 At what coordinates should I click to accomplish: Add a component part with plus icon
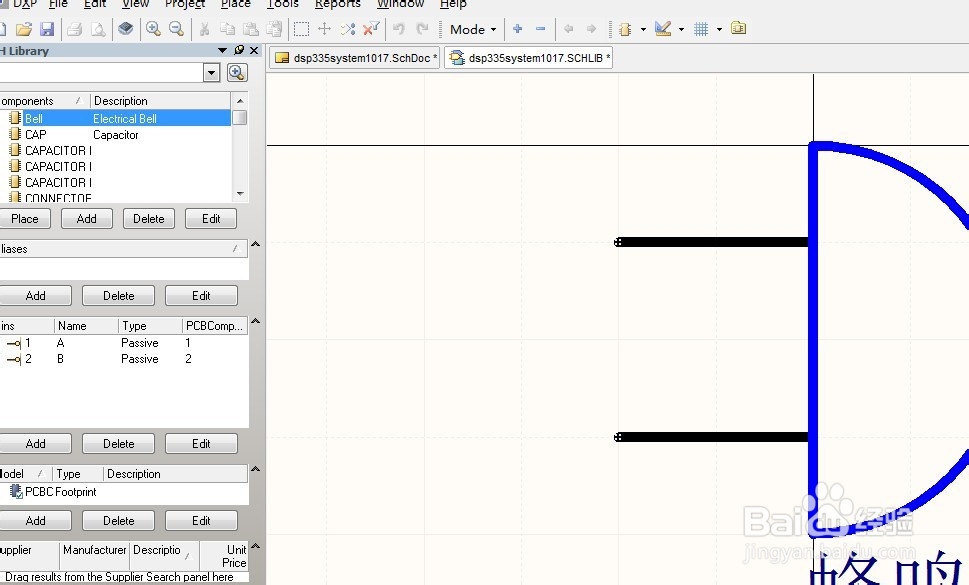coord(518,29)
